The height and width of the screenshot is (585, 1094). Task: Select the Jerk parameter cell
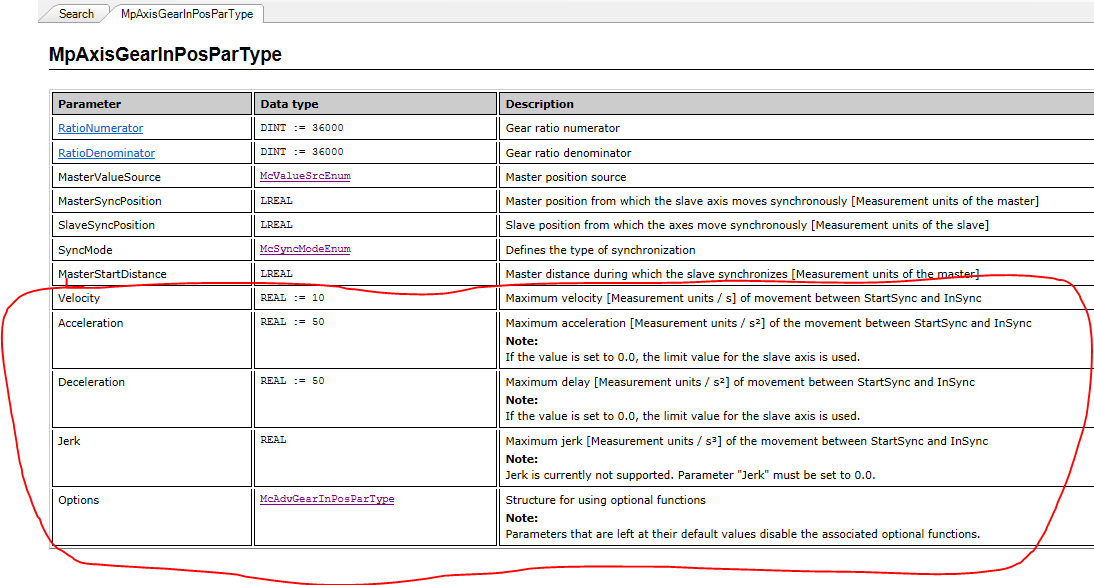tap(151, 458)
